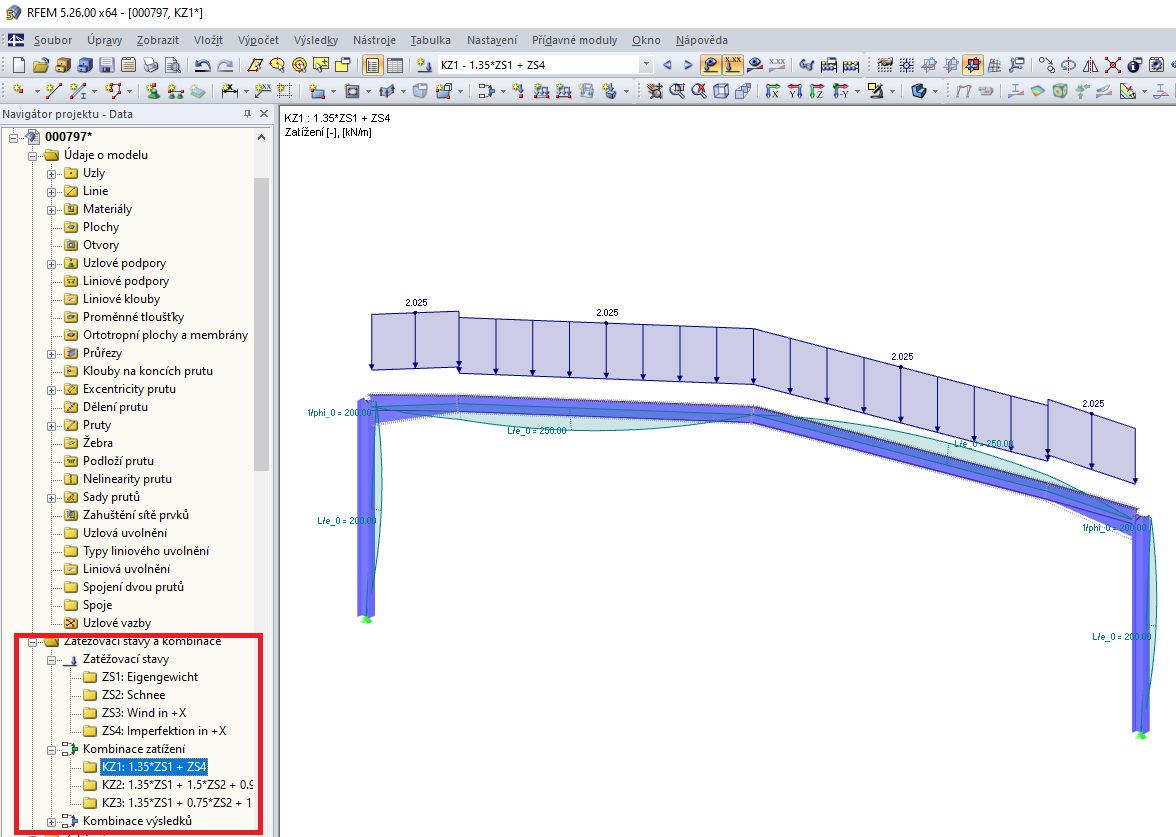
Task: Open the Výsledky menu
Action: click(x=316, y=40)
